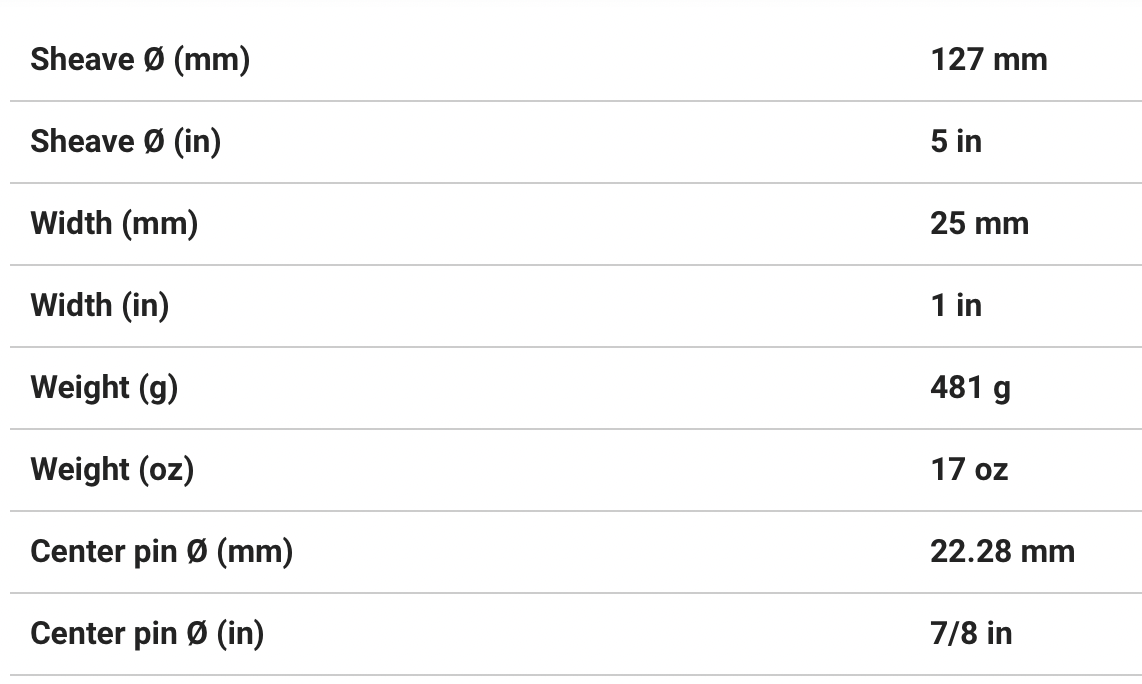This screenshot has width=1142, height=684.
Task: Click the Sheave Ø (in) label
Action: 126,142
